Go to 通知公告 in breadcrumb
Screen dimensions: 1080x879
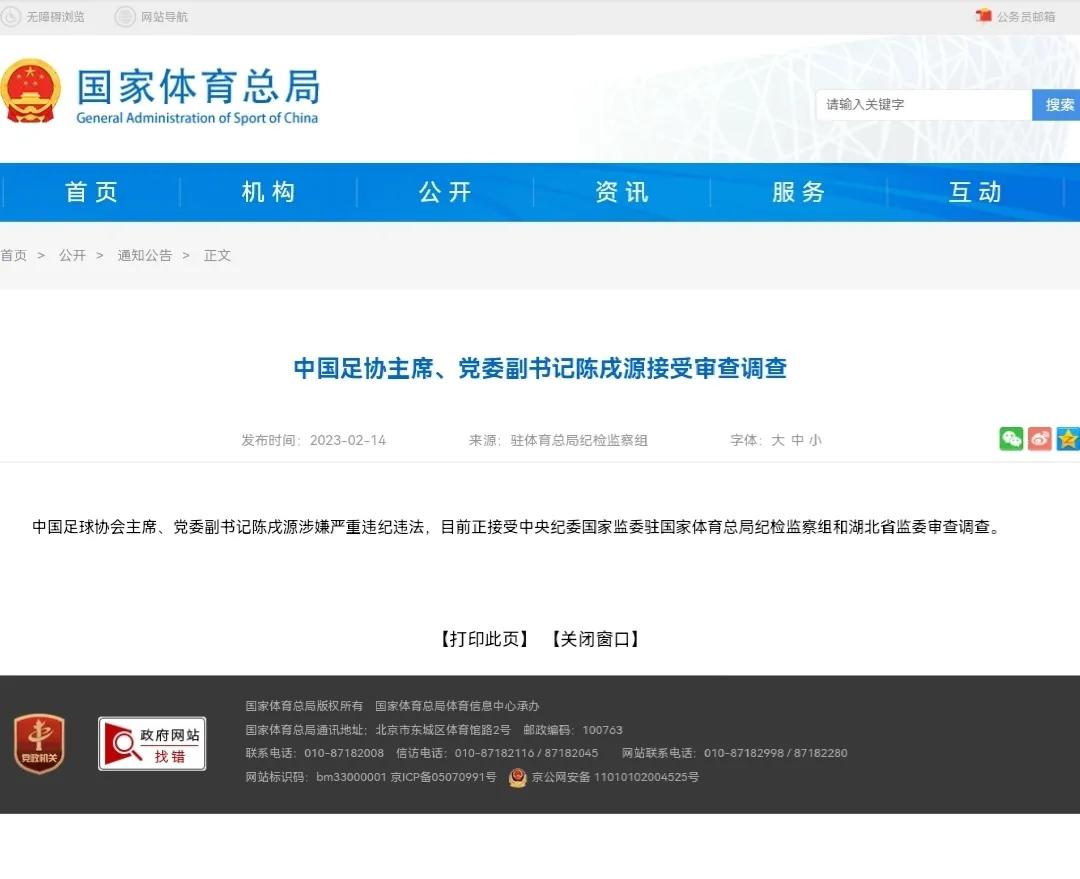point(145,256)
